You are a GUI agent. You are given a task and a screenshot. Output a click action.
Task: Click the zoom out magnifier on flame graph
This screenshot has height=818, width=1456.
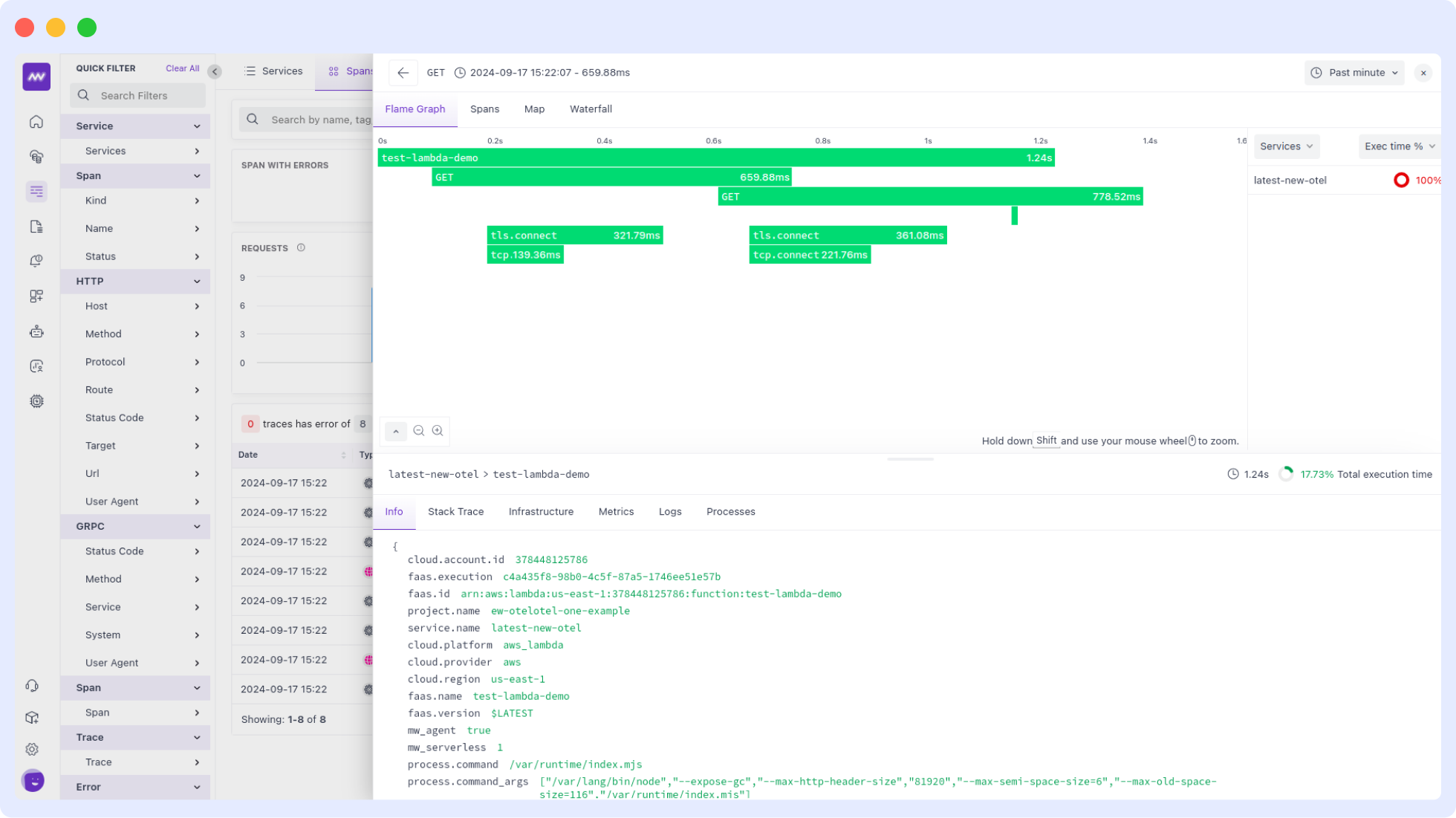(x=419, y=431)
